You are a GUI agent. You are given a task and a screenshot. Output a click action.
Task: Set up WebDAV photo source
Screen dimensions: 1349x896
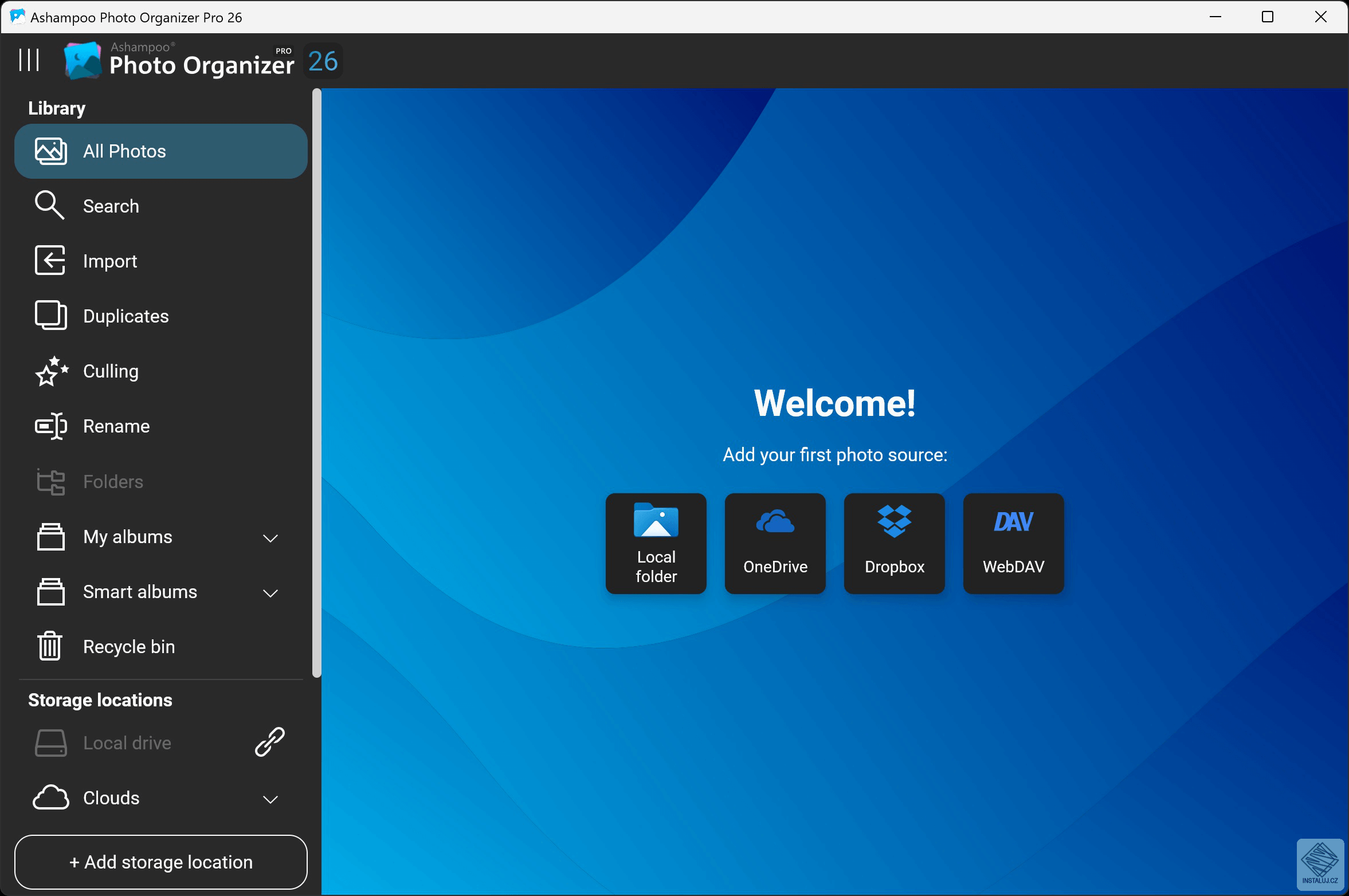coord(1012,543)
